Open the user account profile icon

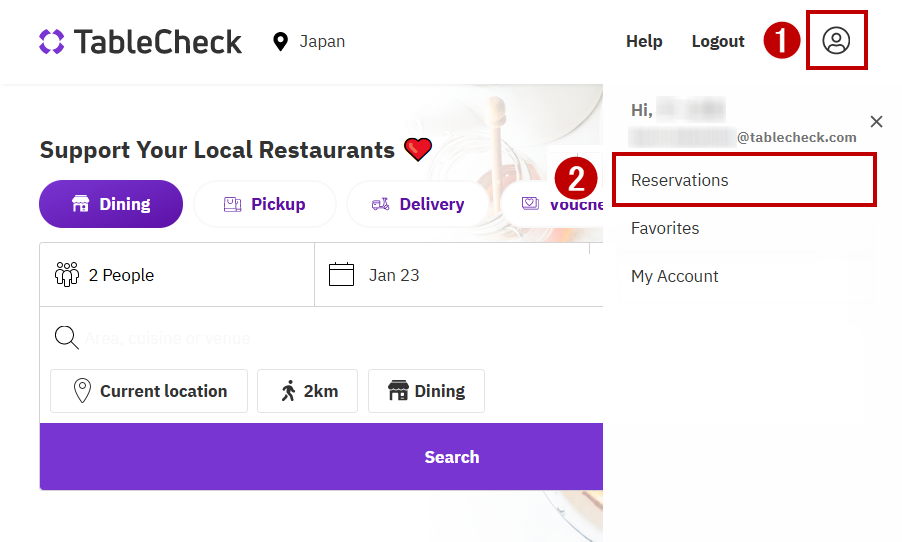pos(836,41)
